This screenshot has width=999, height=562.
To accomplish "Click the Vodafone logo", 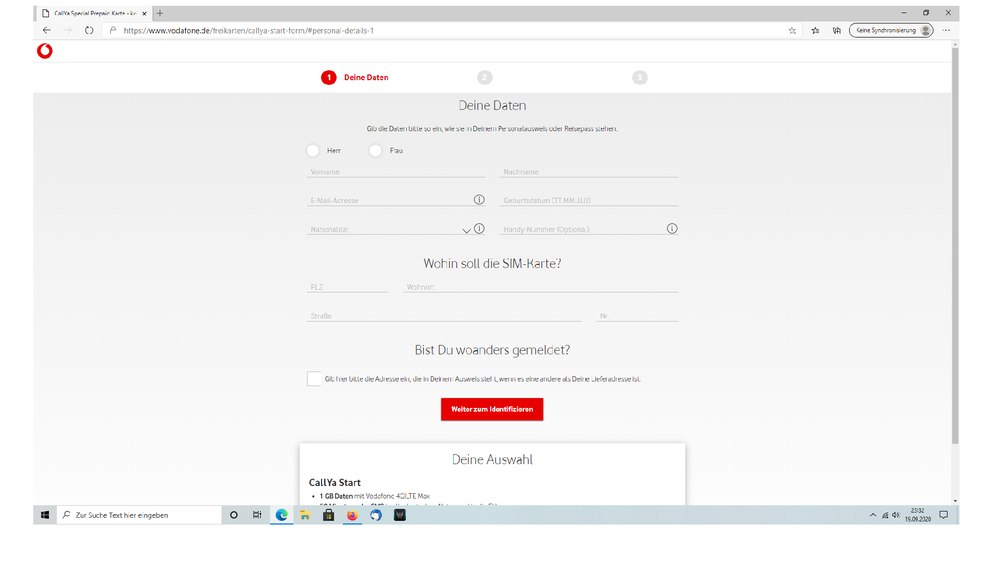I will [x=45, y=51].
